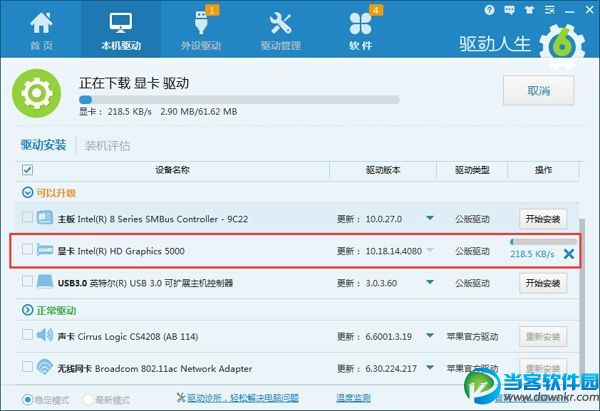
Task: Collapse the 可以升级 section
Action: click(28, 192)
